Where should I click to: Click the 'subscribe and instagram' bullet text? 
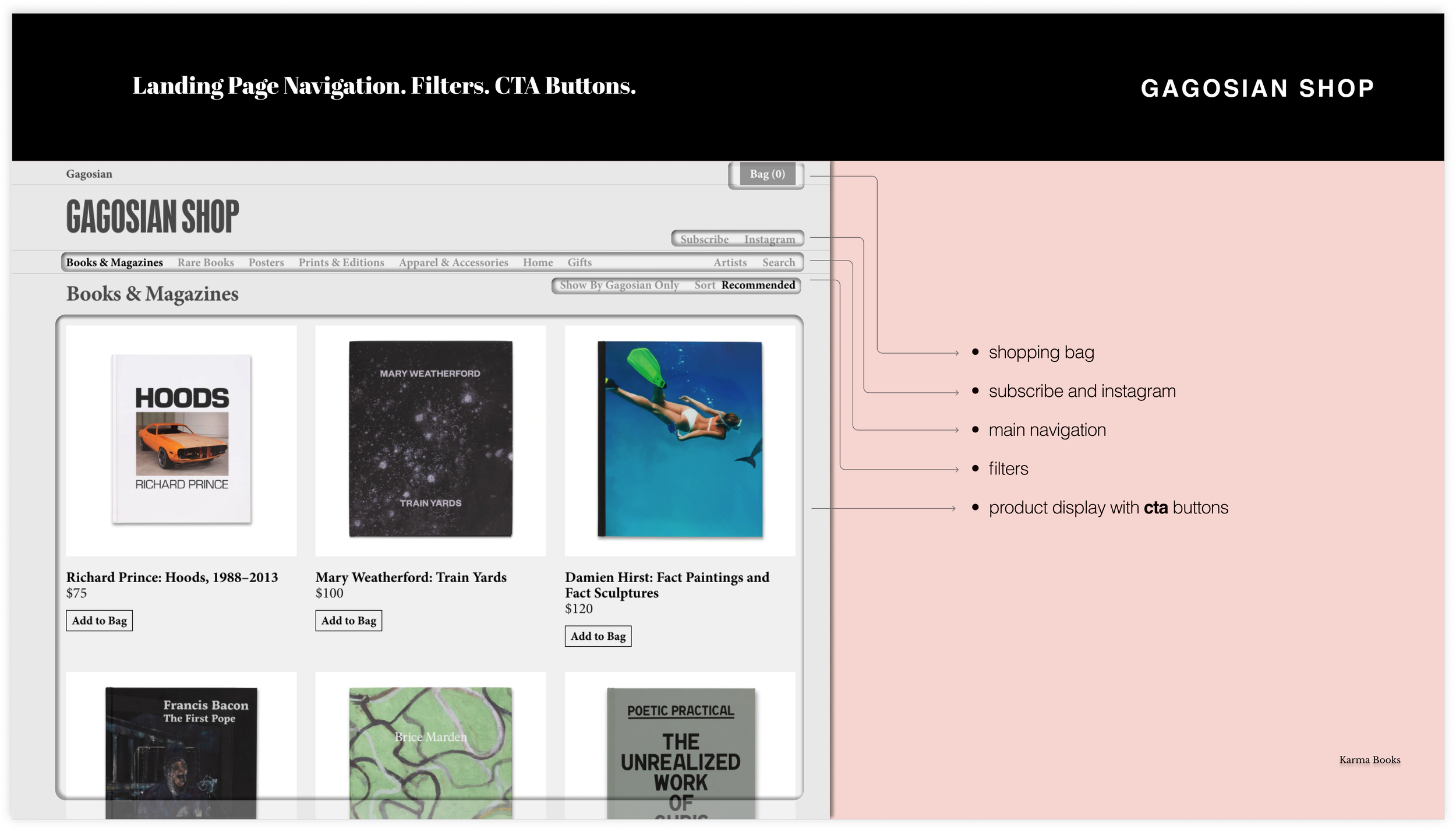1082,392
